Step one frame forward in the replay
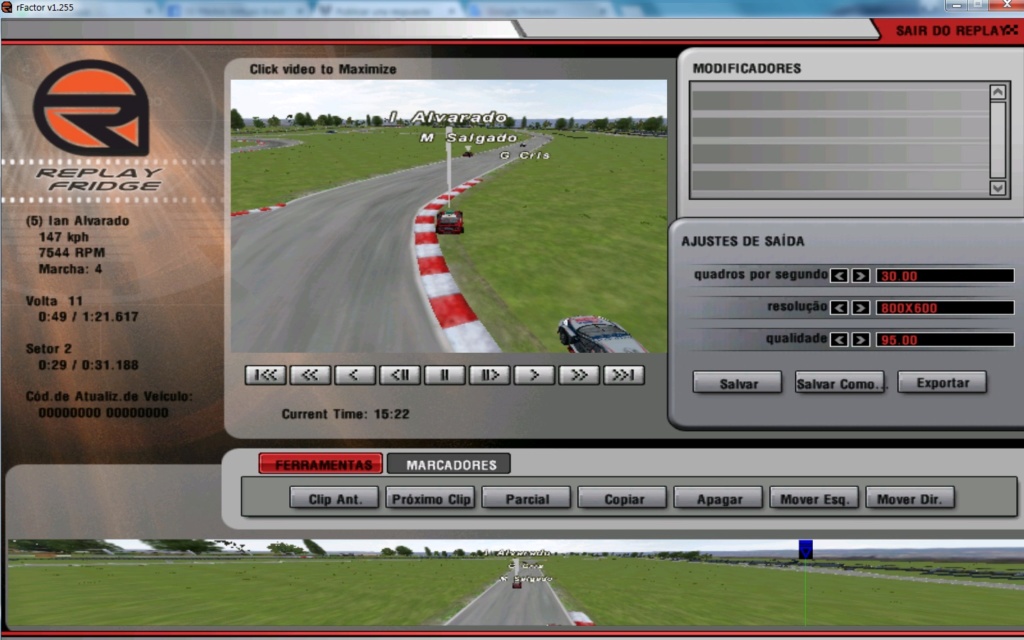The height and width of the screenshot is (640, 1024). 489,375
